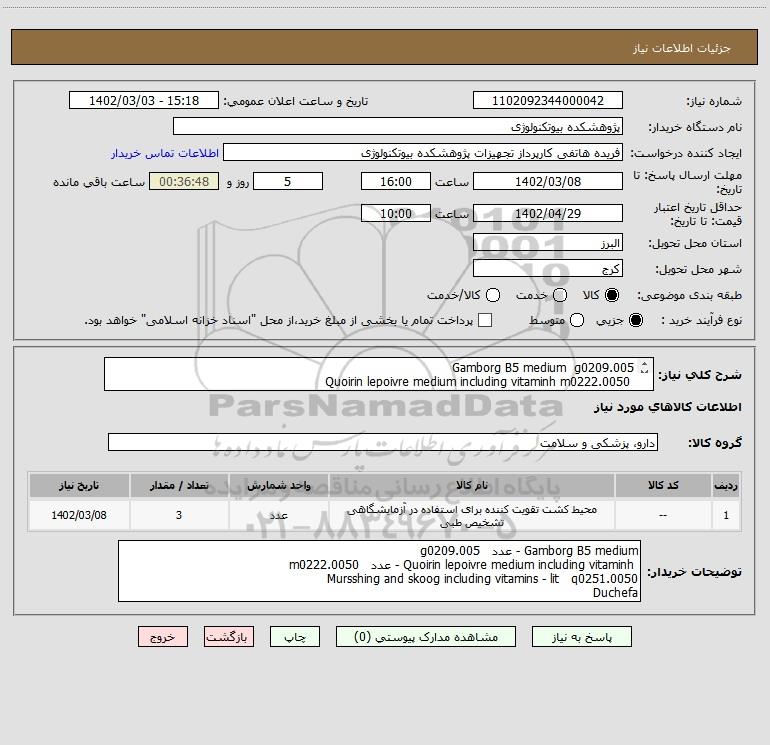
Task: Select the خدمت radio button
Action: pos(560,295)
